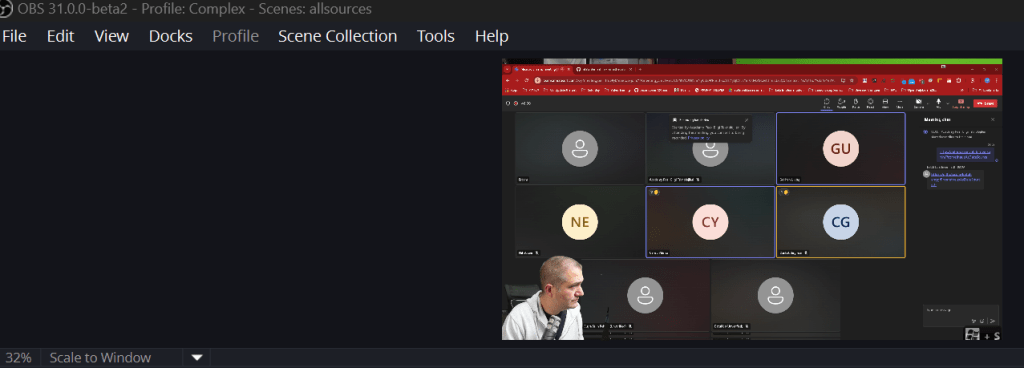Click the 32% preview zoom value
This screenshot has height=368, width=1024.
pyautogui.click(x=19, y=358)
